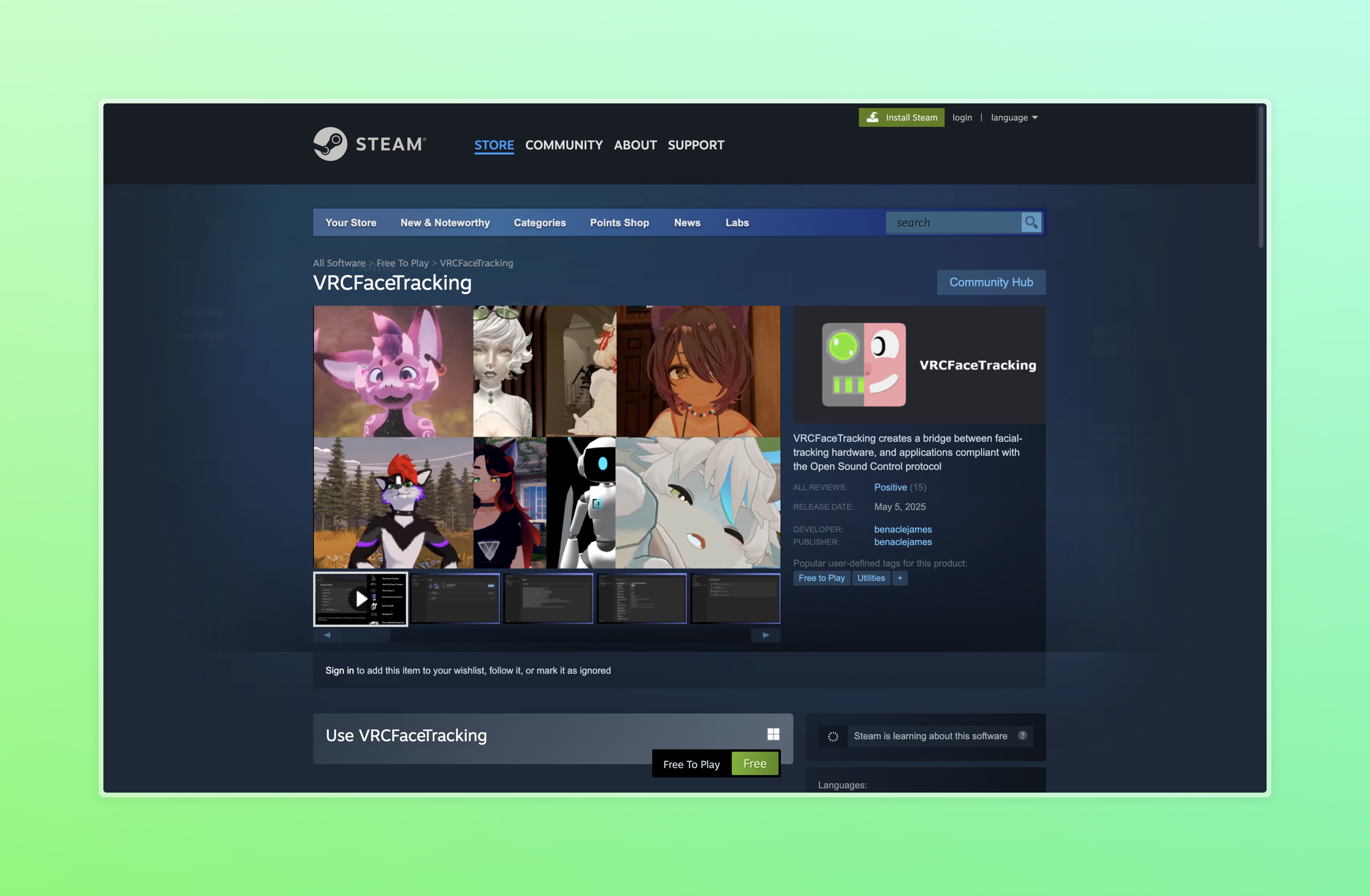
Task: Select the fourth screenshot thumbnail
Action: pyautogui.click(x=642, y=598)
